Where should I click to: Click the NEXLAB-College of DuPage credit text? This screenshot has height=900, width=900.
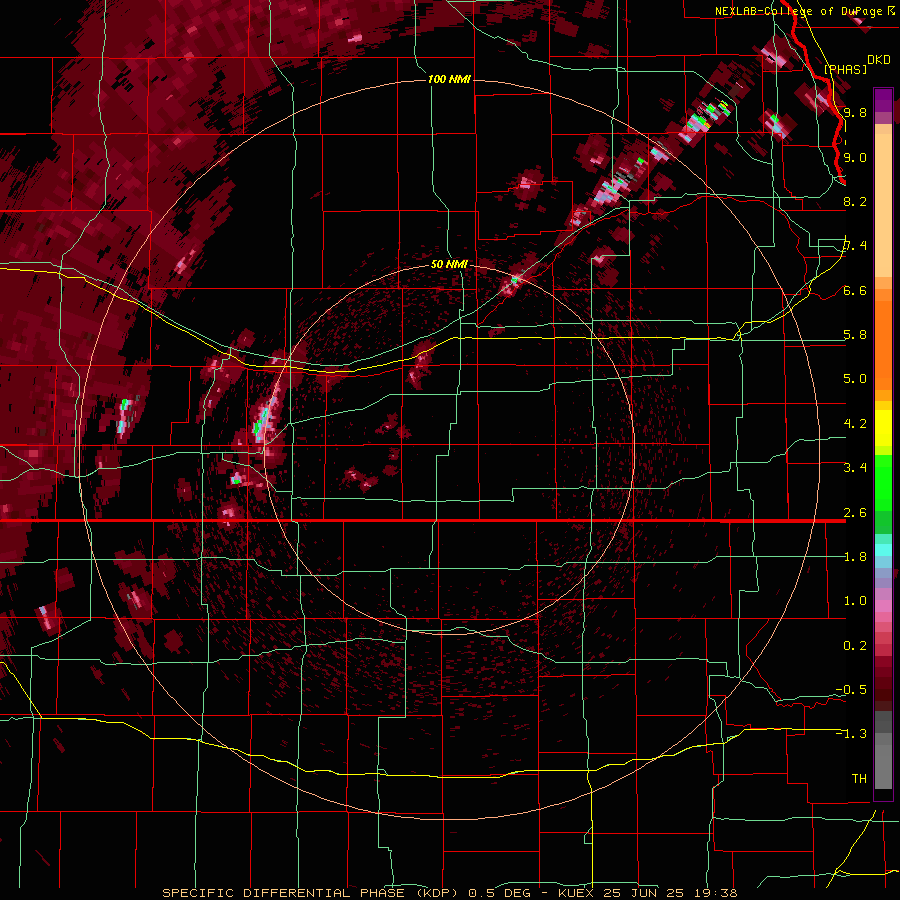point(799,11)
